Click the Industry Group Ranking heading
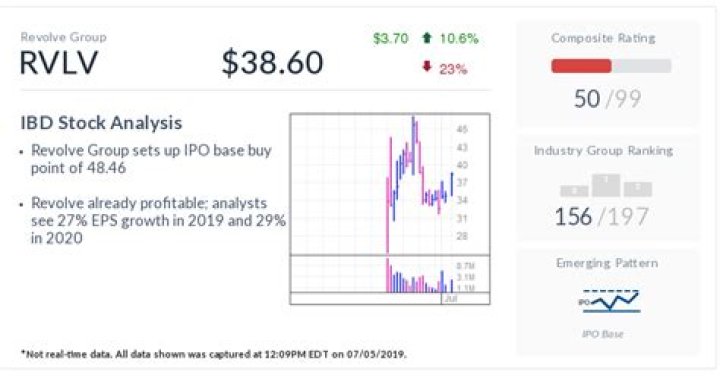 tap(603, 151)
